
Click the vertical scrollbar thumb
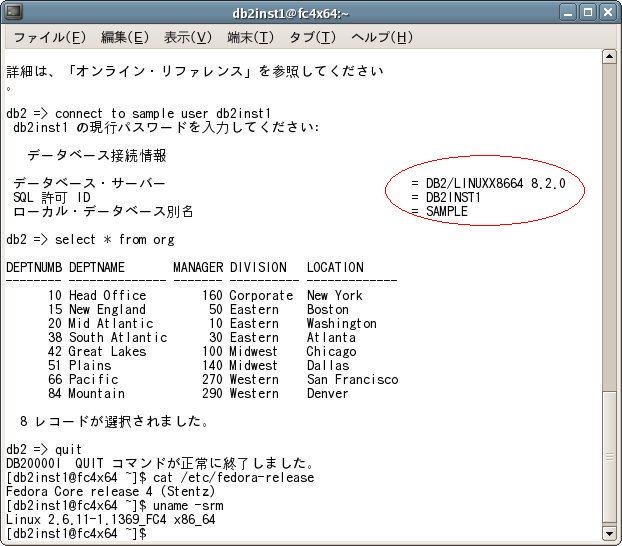pyautogui.click(x=609, y=458)
